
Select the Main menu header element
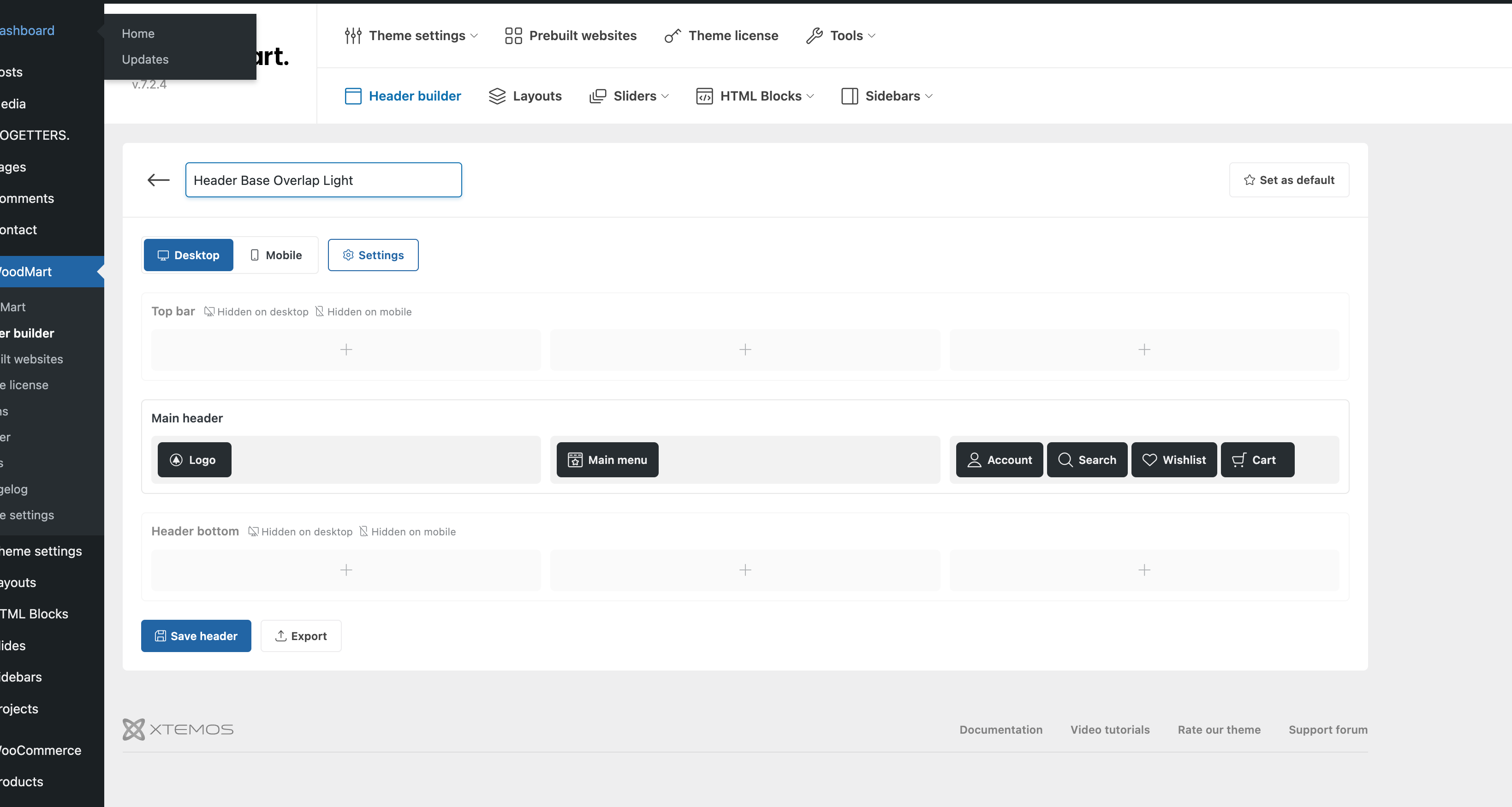tap(607, 460)
